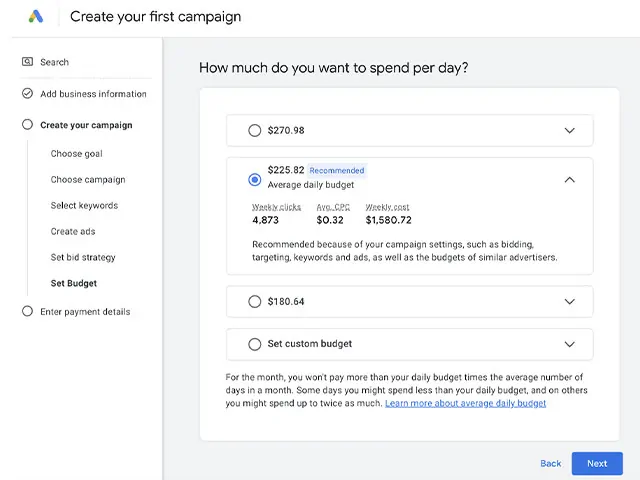Image resolution: width=640 pixels, height=480 pixels.
Task: Open the Select keywords step
Action: point(84,206)
